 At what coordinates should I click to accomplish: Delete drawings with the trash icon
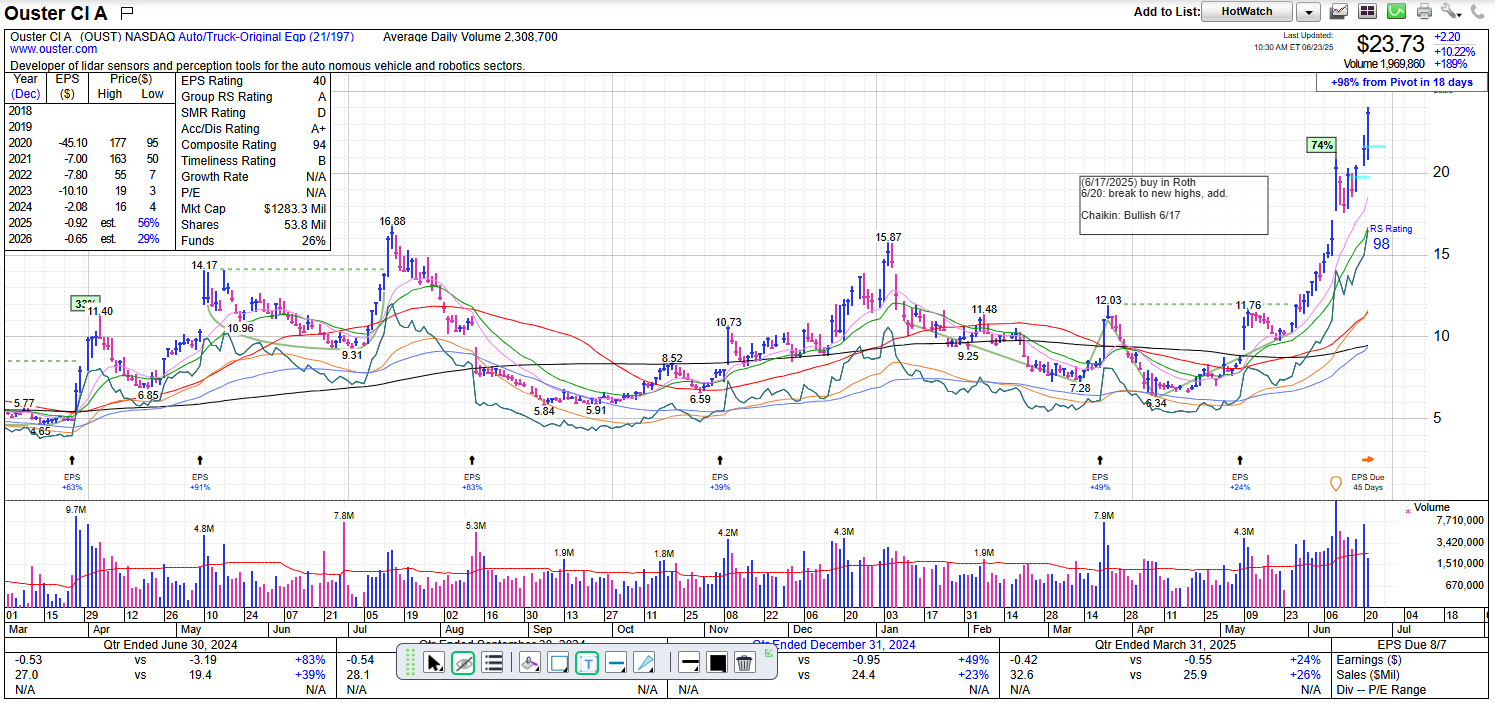[744, 662]
